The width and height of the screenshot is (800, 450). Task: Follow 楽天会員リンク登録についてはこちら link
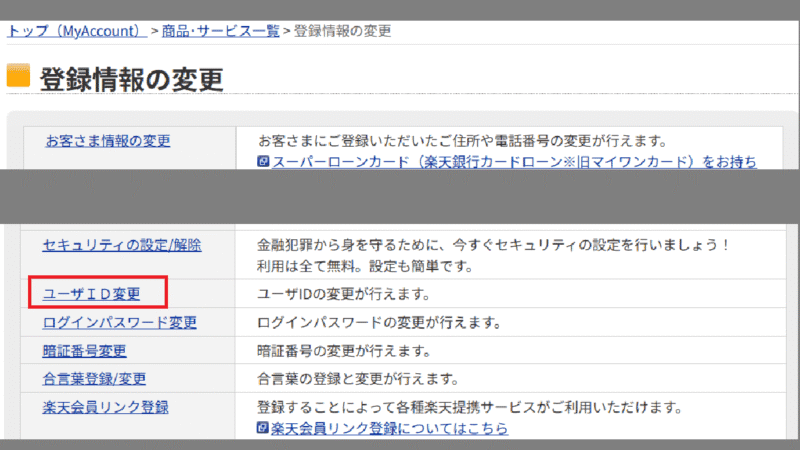point(389,428)
